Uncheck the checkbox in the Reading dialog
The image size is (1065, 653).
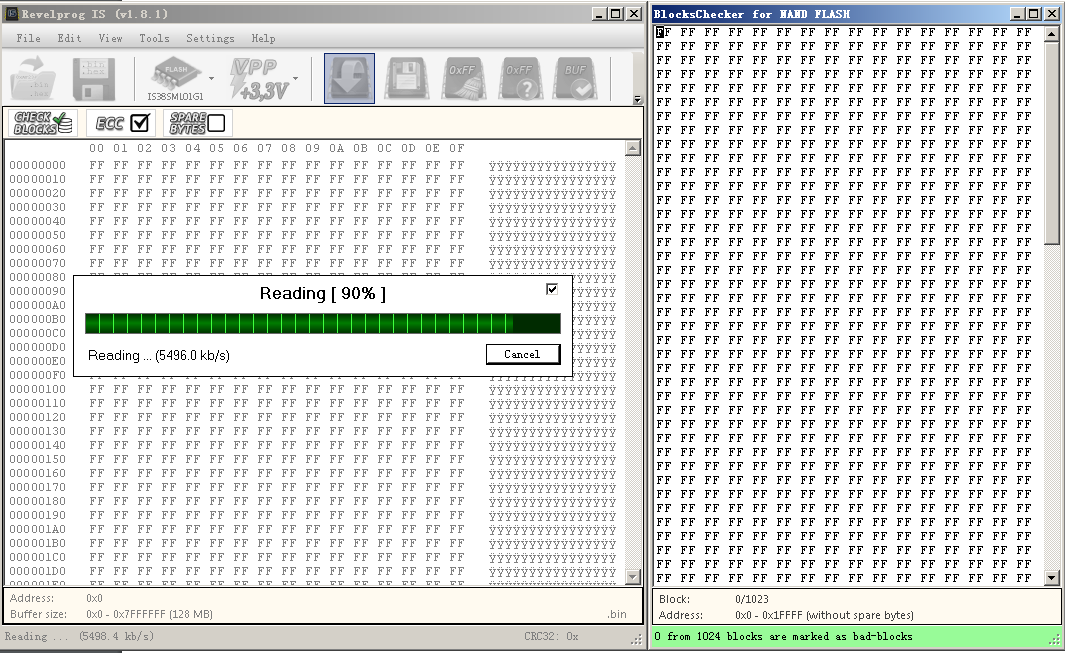(x=552, y=289)
